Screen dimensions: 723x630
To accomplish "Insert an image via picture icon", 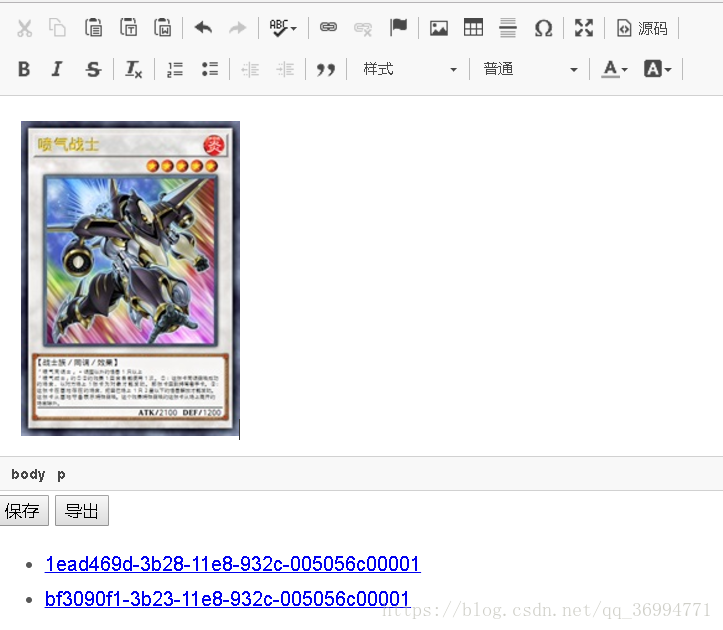I will point(439,28).
